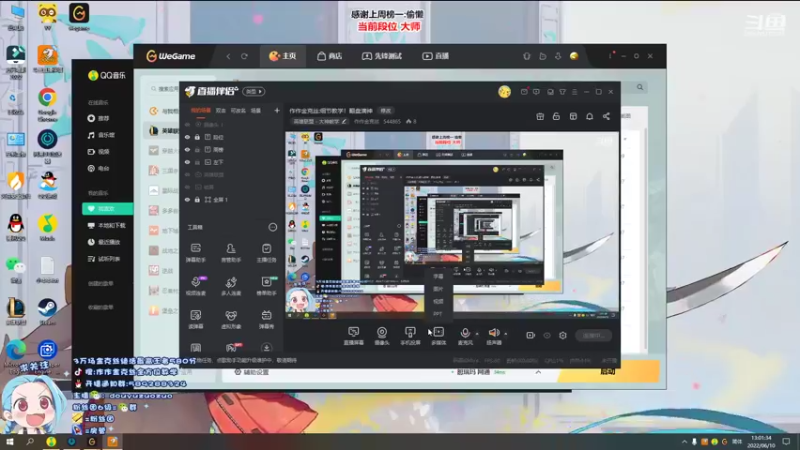Open 虚拟形象 tool in toolbox

pyautogui.click(x=231, y=319)
